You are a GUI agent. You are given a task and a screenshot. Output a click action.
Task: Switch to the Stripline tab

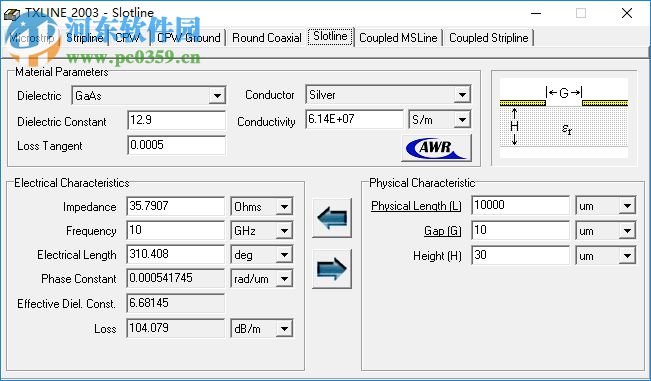(x=85, y=38)
